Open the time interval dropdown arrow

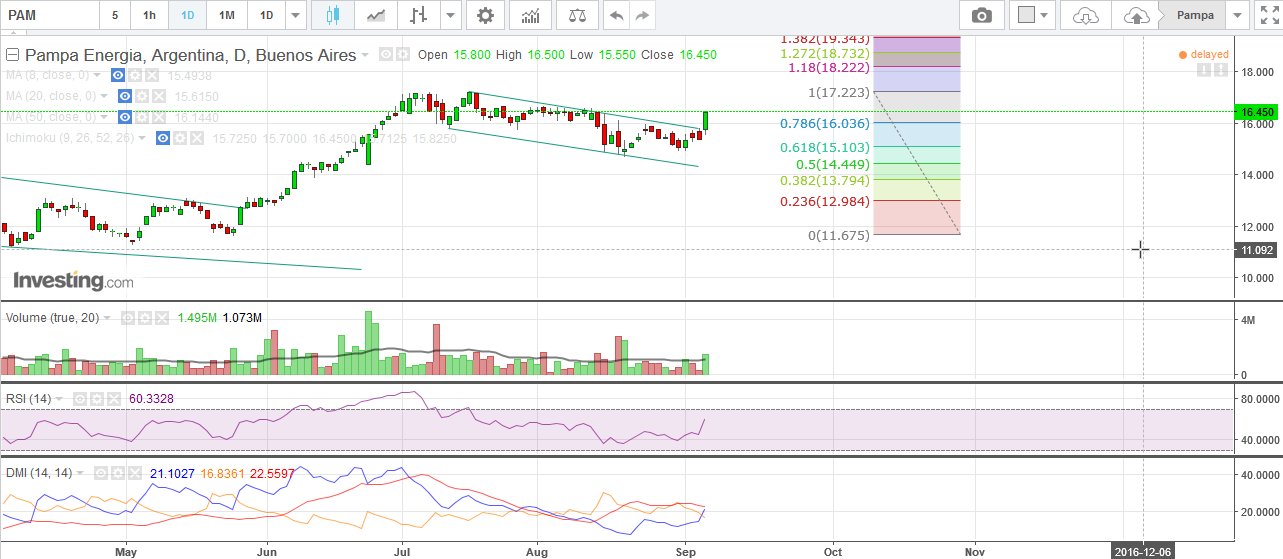295,15
